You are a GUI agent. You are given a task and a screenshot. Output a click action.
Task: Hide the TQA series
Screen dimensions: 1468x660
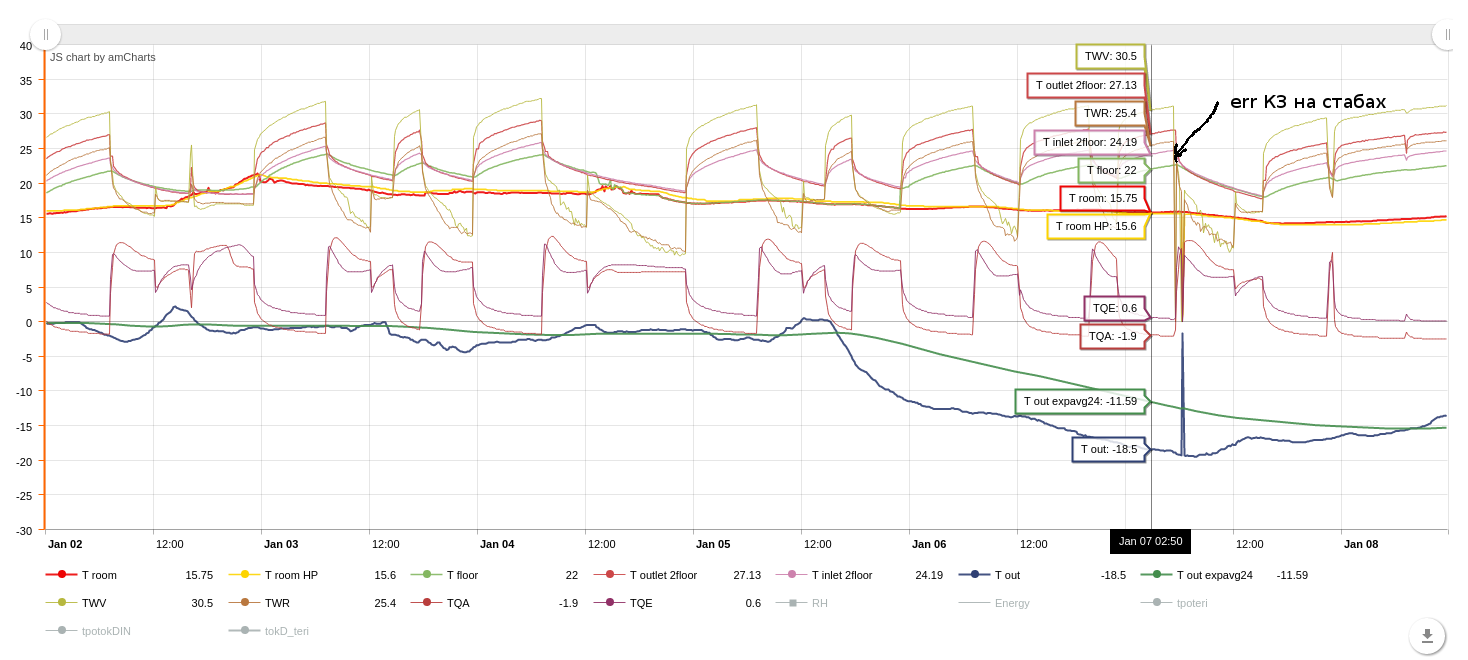(494, 603)
